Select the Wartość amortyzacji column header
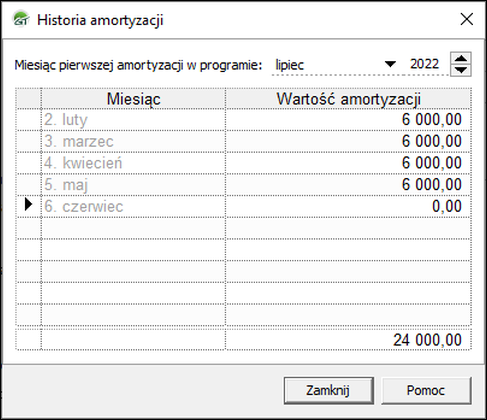 click(x=348, y=99)
